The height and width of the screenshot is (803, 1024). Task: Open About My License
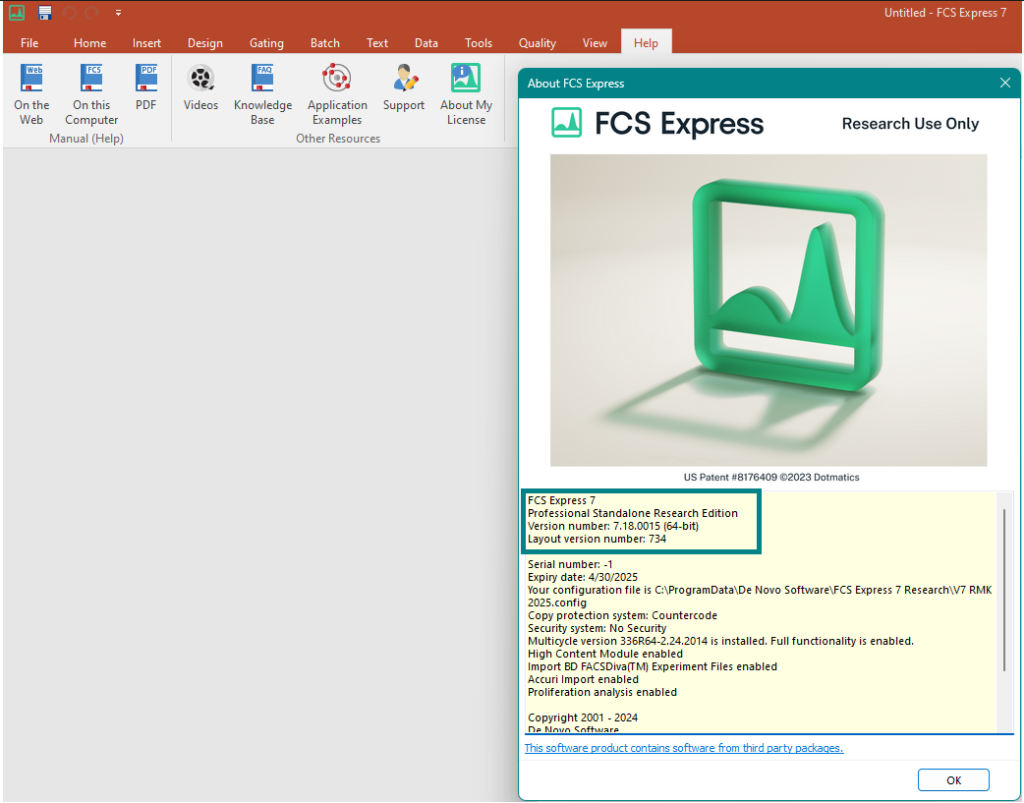[x=466, y=92]
